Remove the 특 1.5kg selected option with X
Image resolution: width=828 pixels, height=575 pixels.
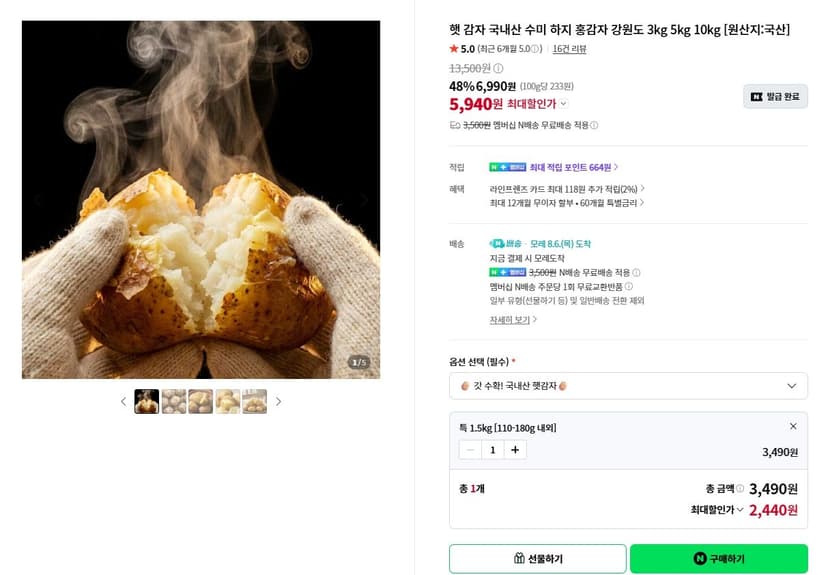coord(793,426)
